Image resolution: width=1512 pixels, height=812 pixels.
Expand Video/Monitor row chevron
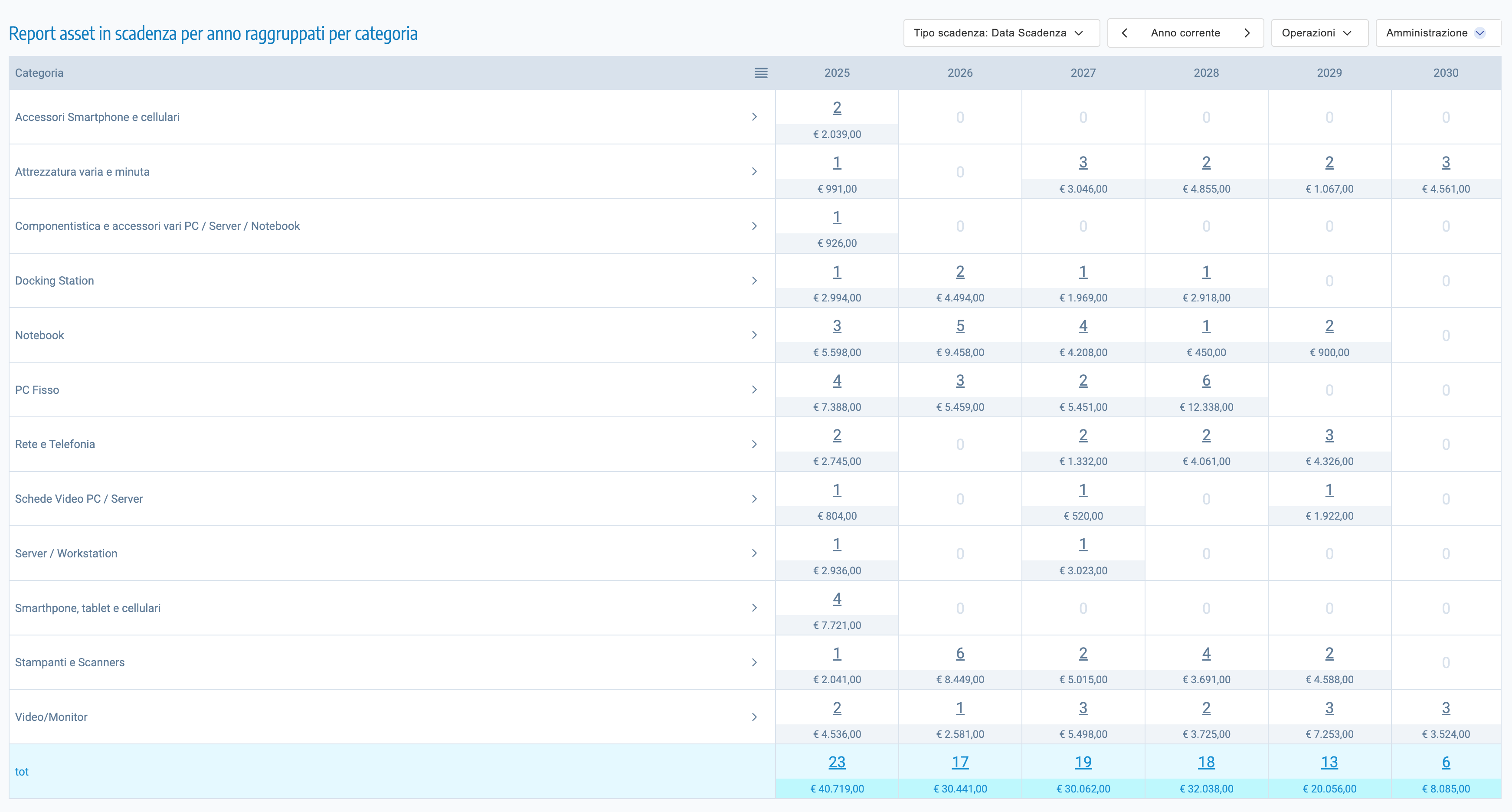[754, 717]
